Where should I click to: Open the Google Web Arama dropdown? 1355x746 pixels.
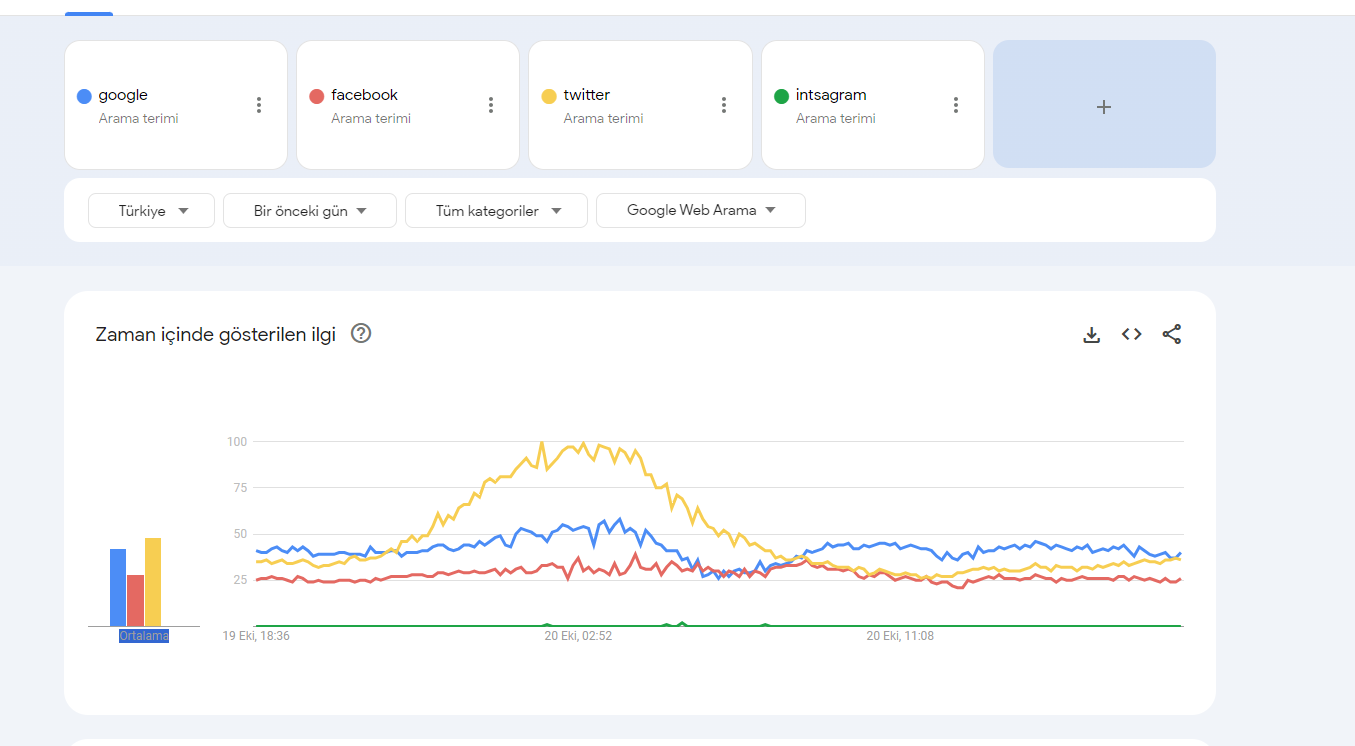(x=701, y=211)
